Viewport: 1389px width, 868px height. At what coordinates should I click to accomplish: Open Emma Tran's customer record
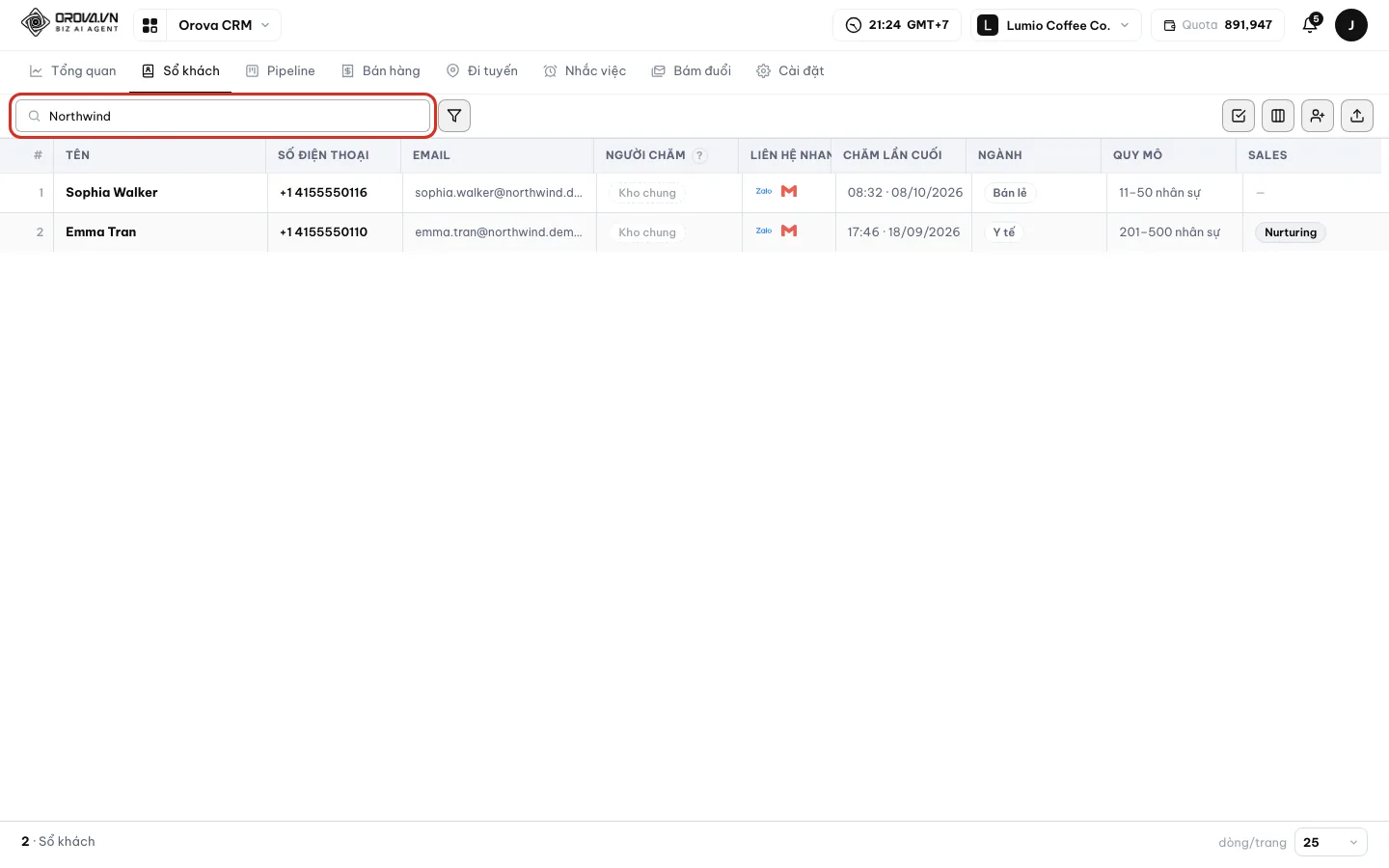[101, 232]
